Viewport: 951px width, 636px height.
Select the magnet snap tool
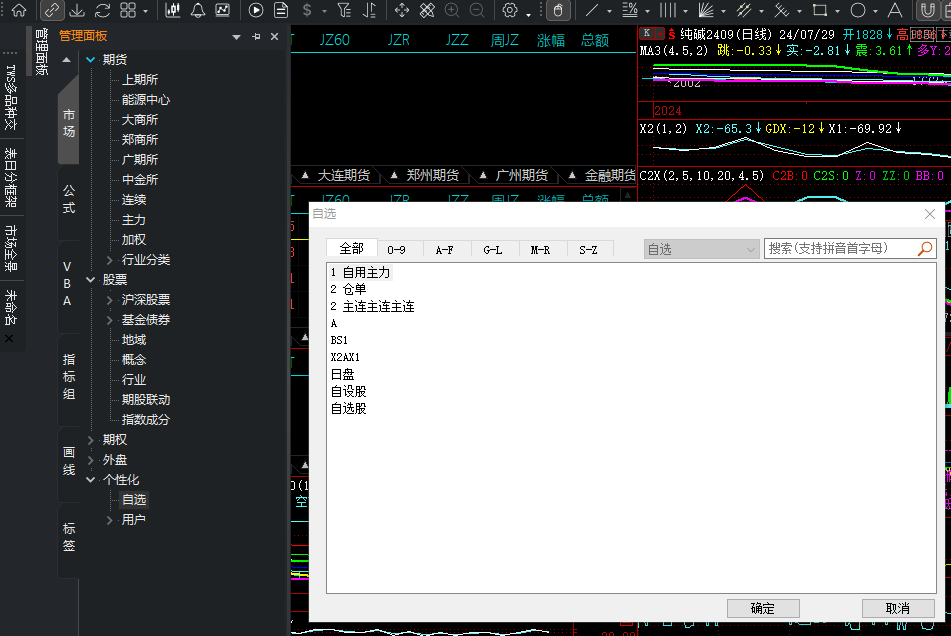coord(927,10)
